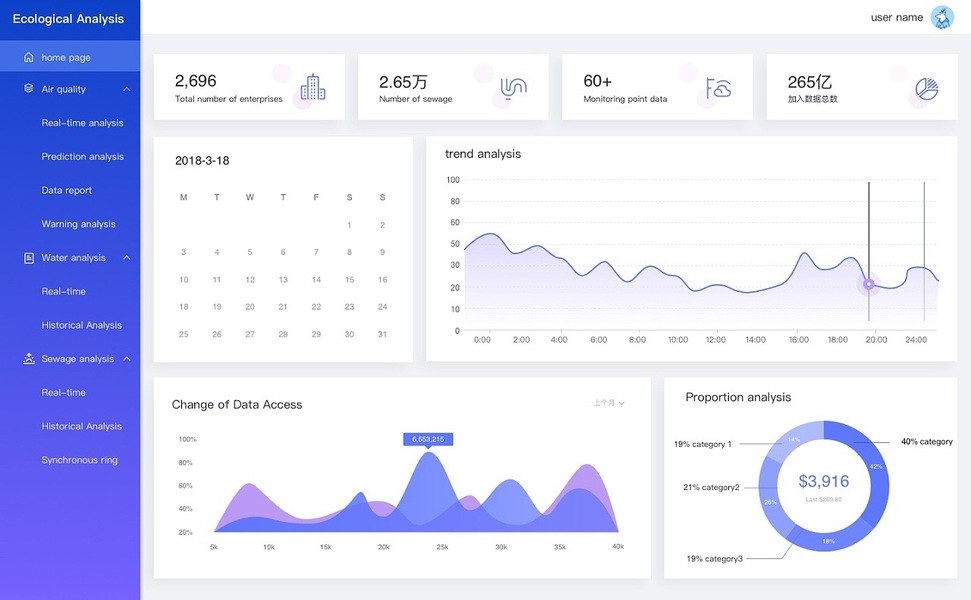Click the highlighted trend chart data point

click(x=869, y=284)
